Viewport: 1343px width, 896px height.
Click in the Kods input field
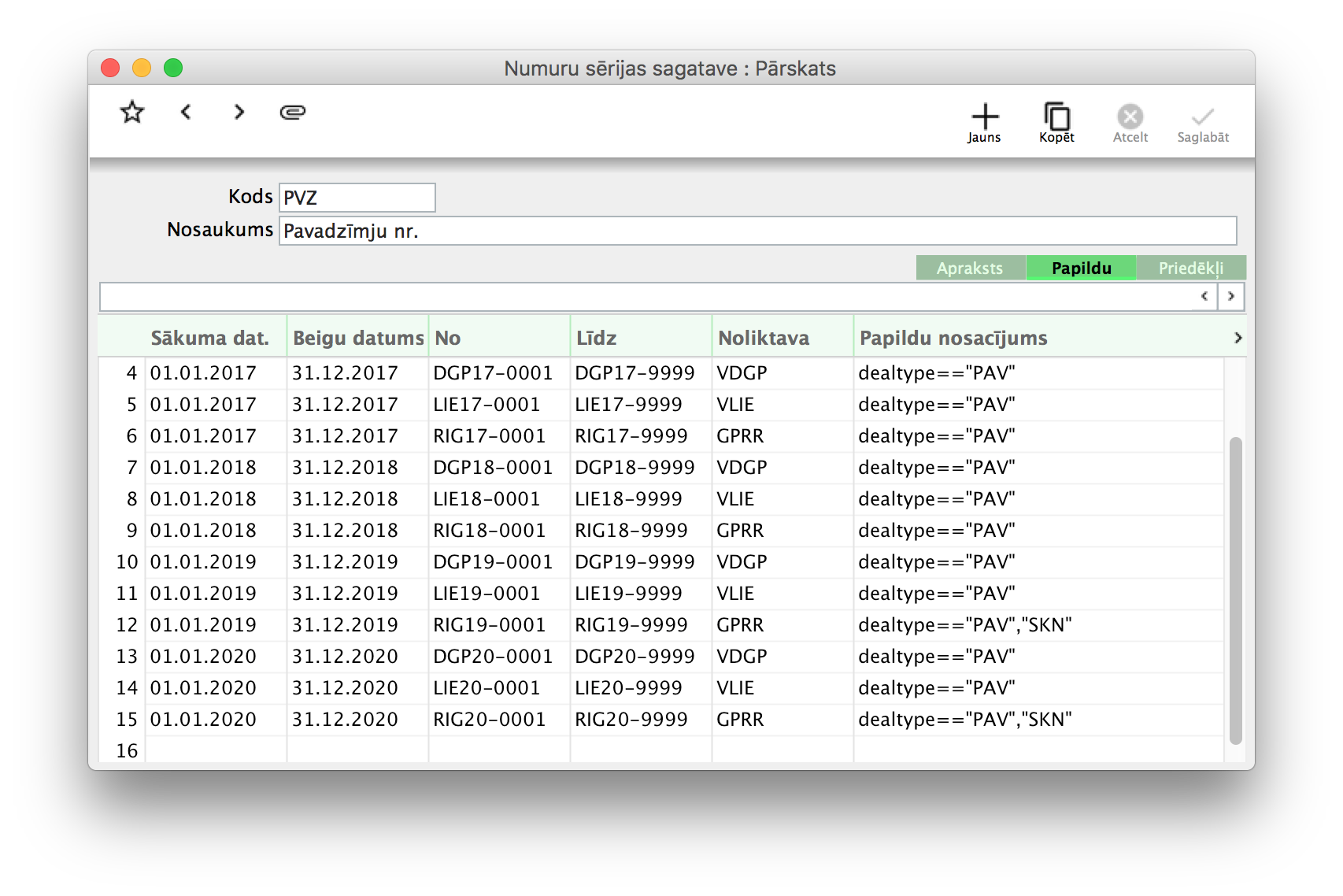pos(357,198)
